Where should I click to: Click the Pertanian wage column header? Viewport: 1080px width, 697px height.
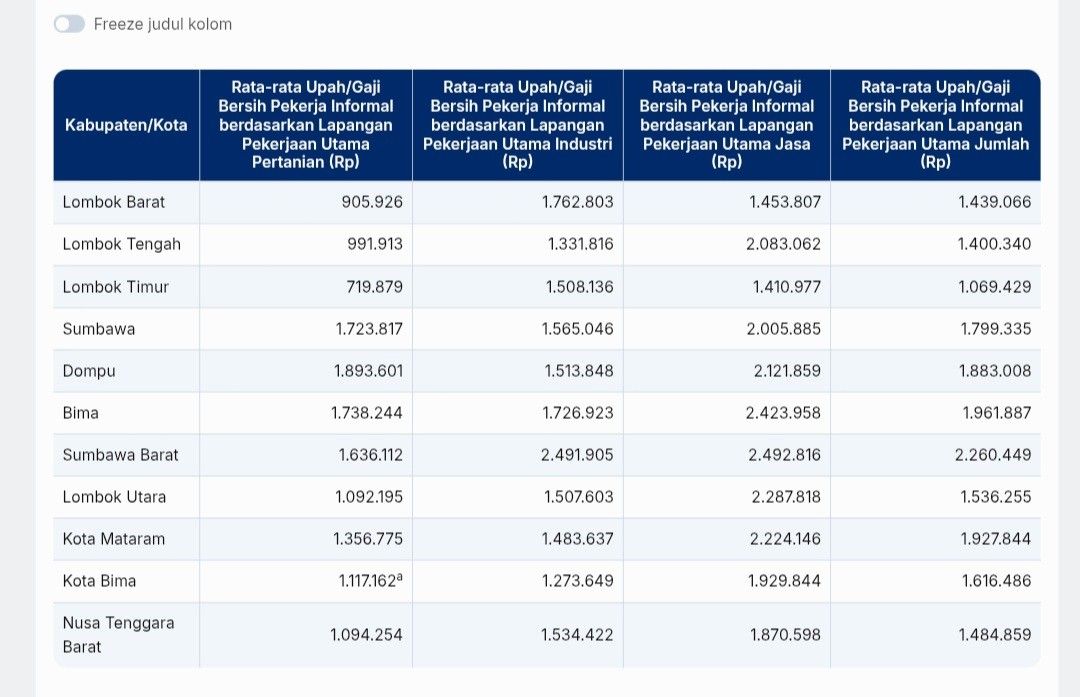[306, 125]
